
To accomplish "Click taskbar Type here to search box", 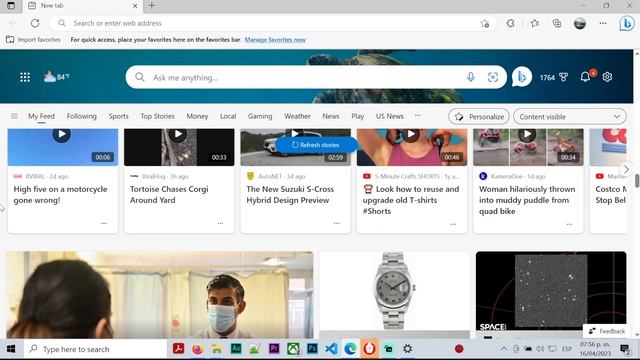I will click(x=96, y=349).
